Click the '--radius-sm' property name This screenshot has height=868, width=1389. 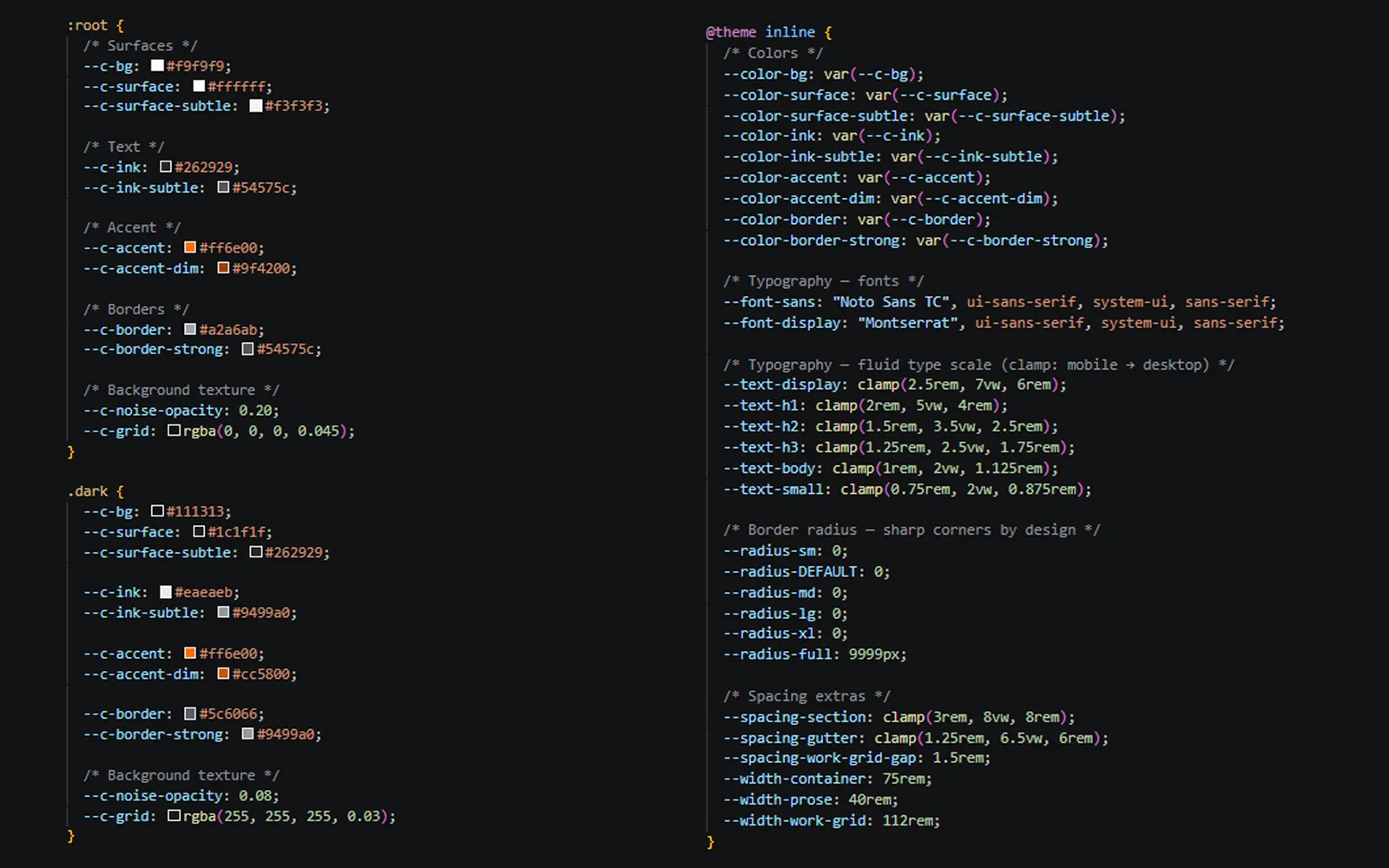[x=770, y=551]
